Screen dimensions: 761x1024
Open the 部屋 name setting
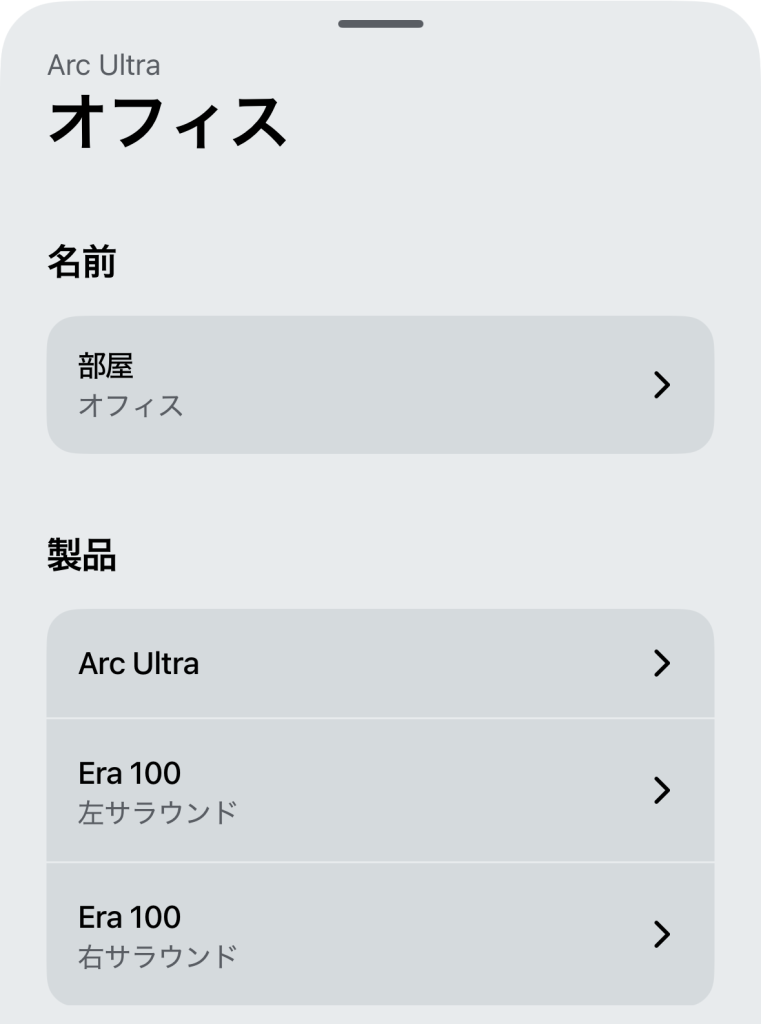pyautogui.click(x=380, y=385)
